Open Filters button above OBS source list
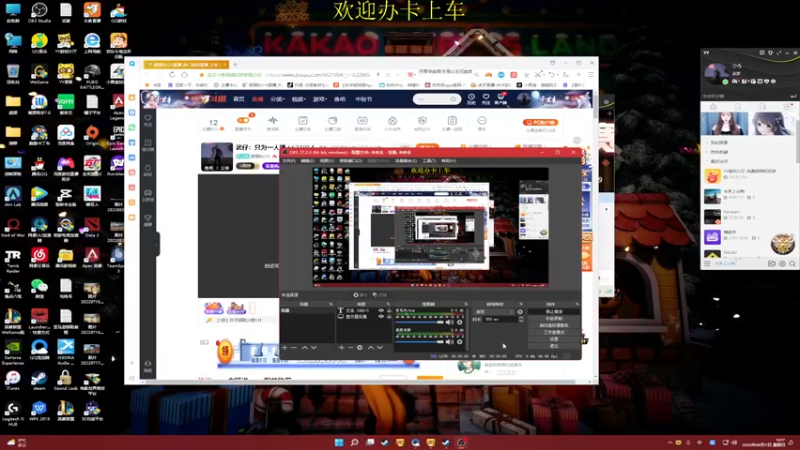Viewport: 800px width, 450px height. pos(380,295)
